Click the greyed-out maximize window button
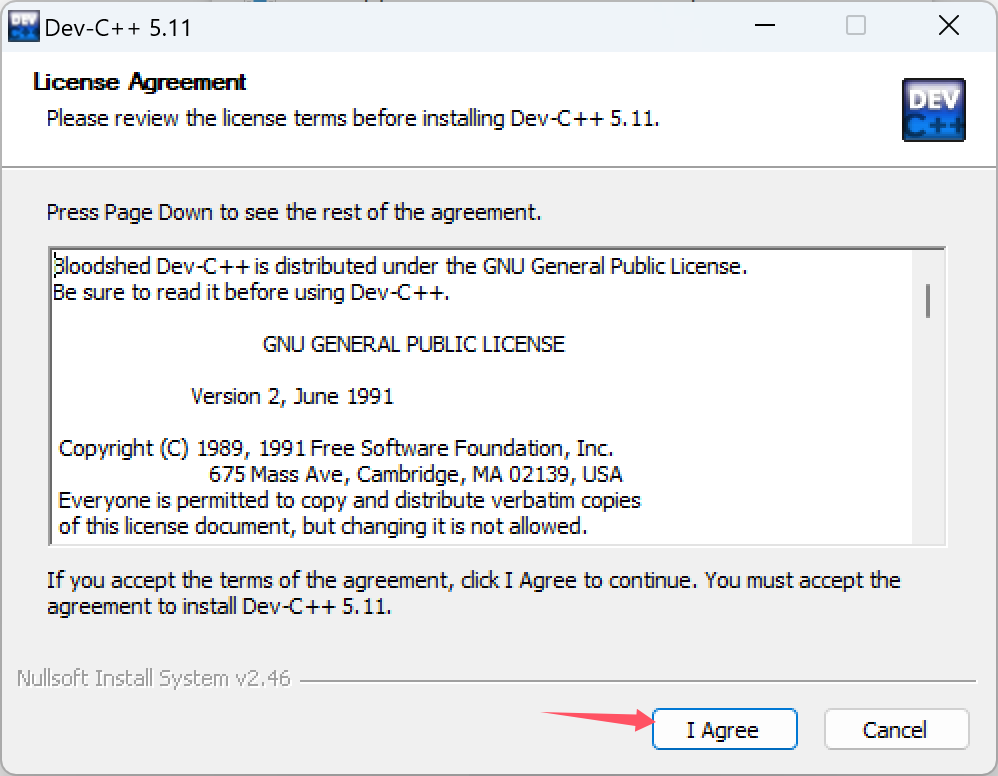 point(855,25)
